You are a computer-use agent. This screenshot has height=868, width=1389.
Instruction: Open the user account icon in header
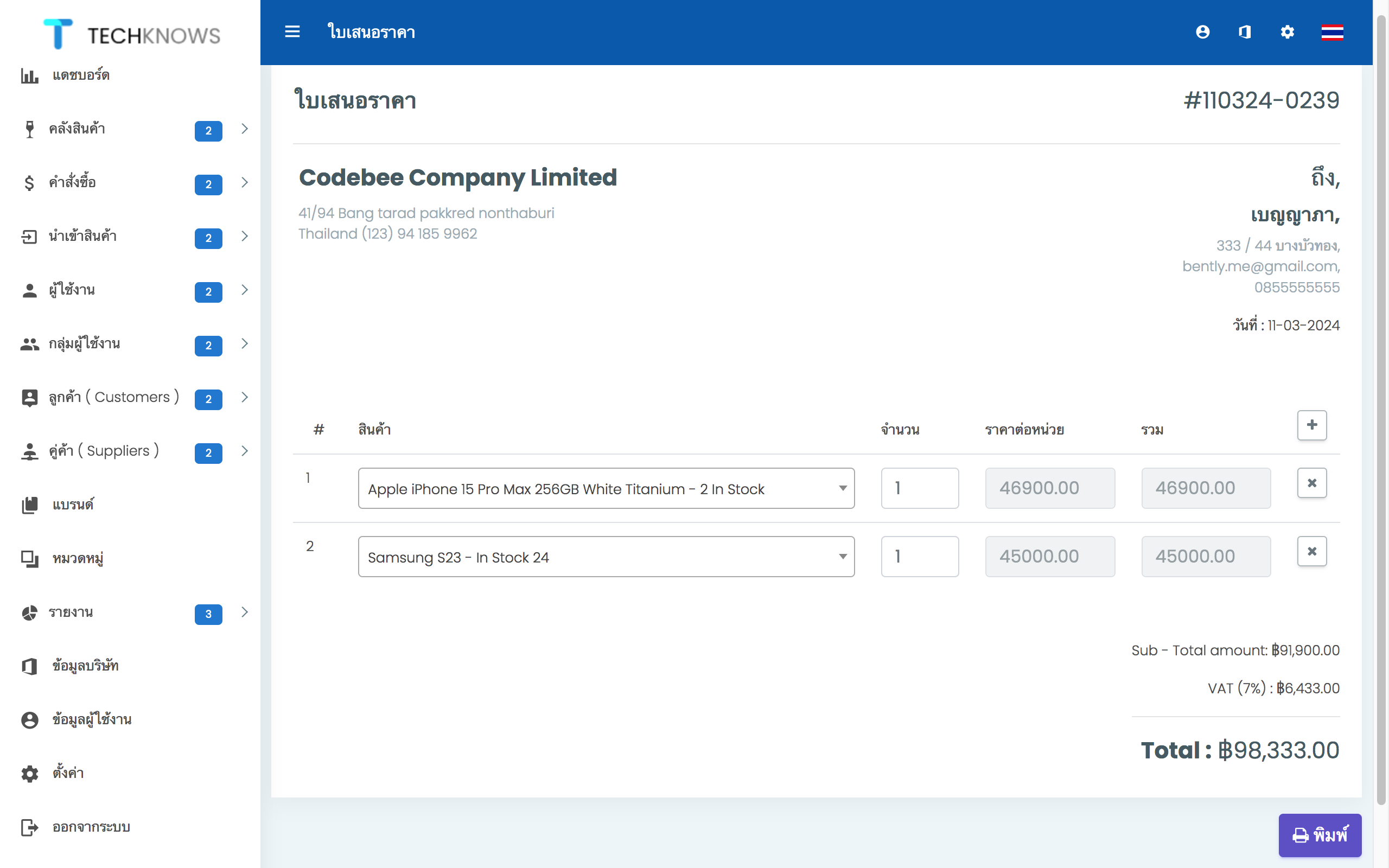tap(1202, 31)
